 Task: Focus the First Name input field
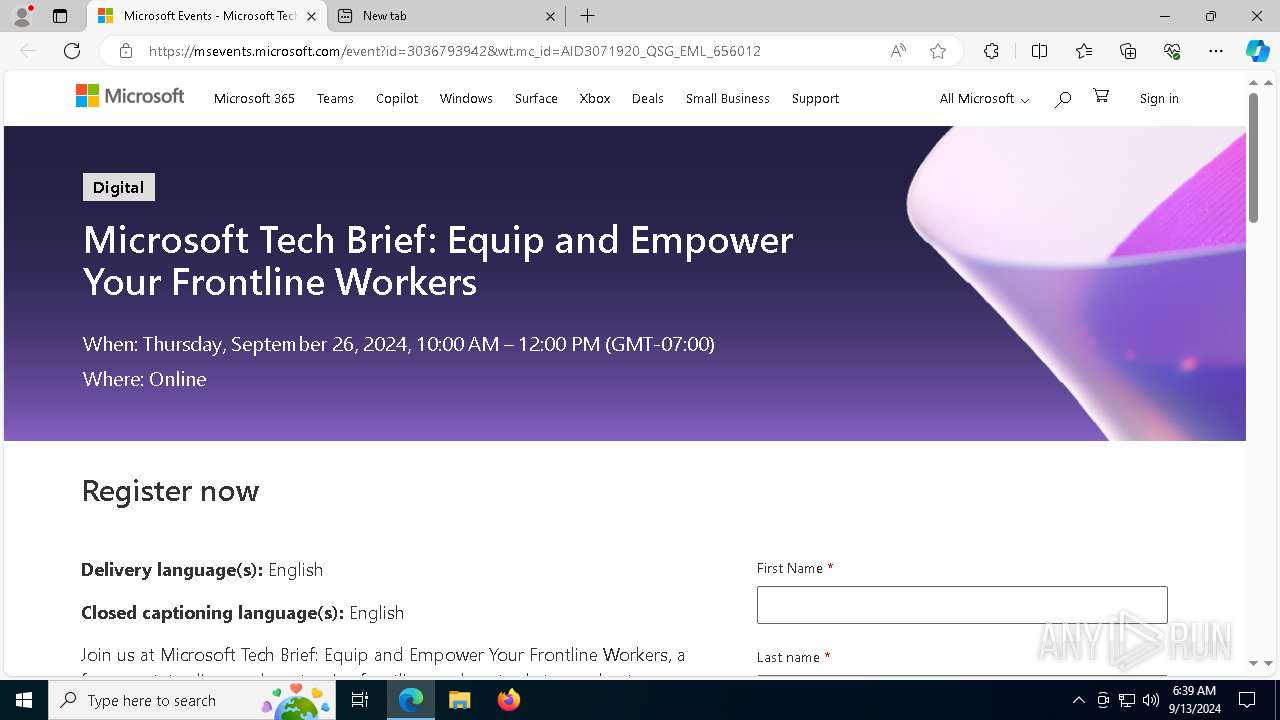click(x=962, y=605)
